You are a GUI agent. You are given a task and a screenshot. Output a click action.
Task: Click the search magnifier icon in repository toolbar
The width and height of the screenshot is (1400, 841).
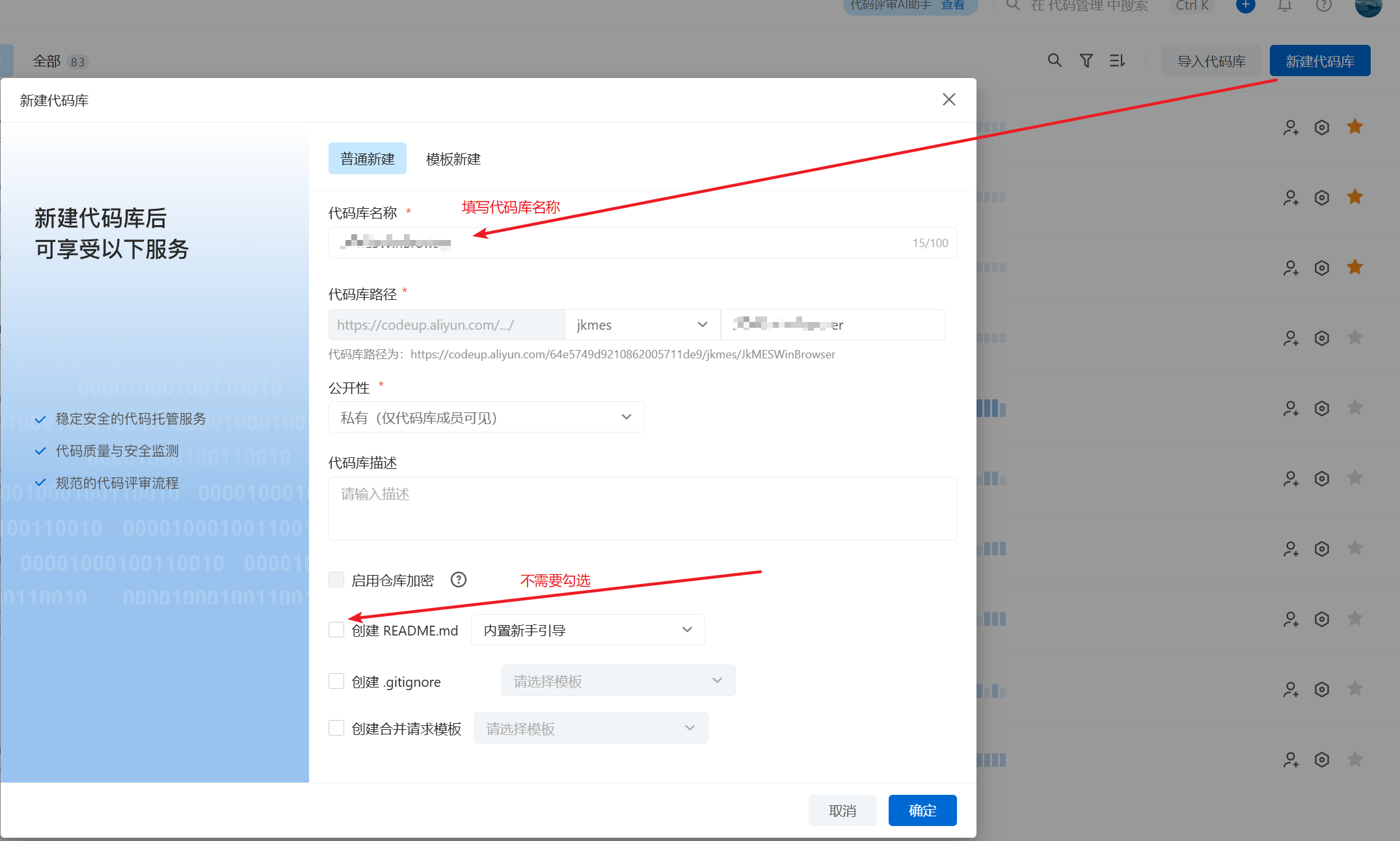point(1055,60)
